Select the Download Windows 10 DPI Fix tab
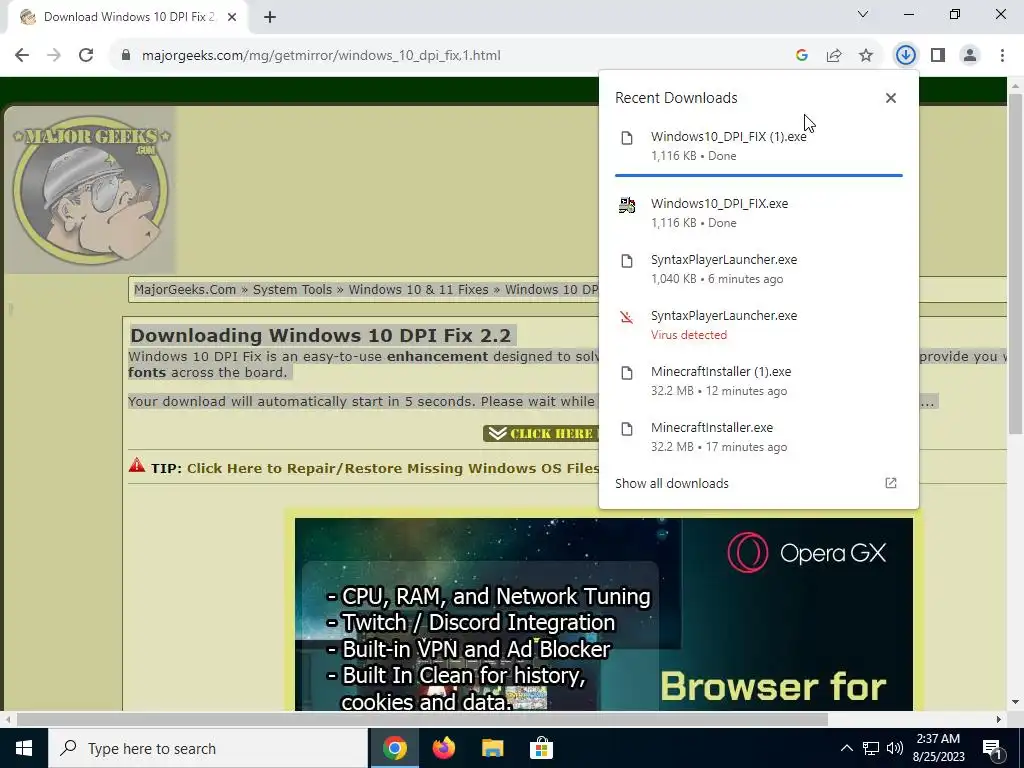The image size is (1024, 768). [x=128, y=17]
